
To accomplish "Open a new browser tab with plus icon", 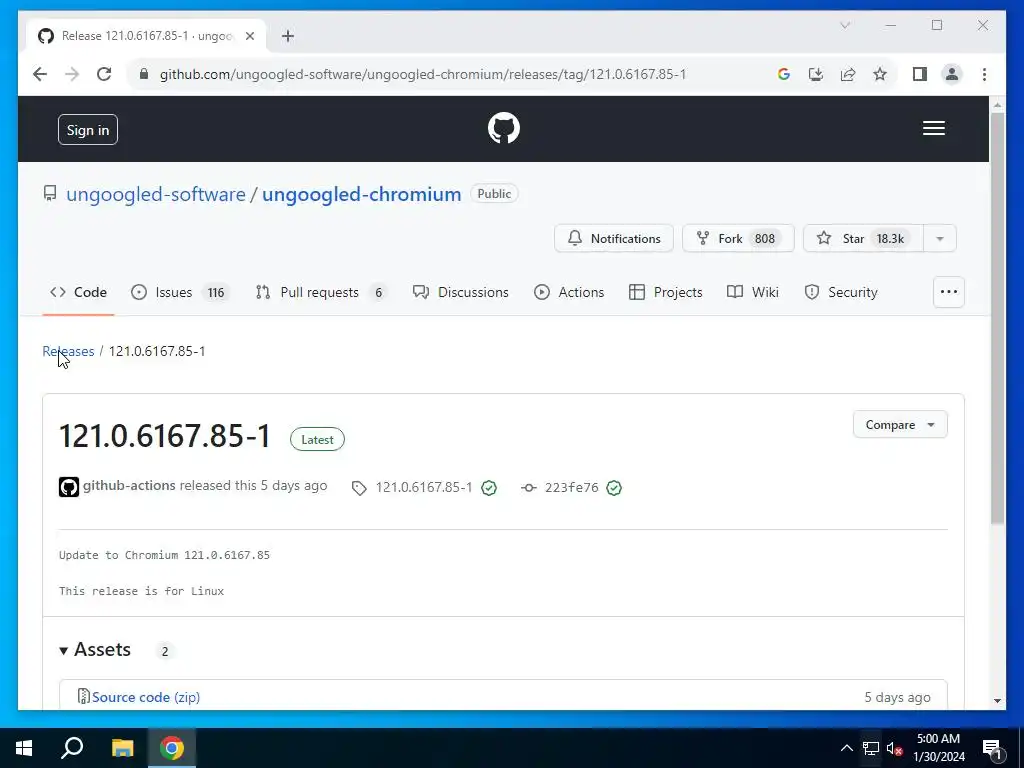I will pos(288,36).
